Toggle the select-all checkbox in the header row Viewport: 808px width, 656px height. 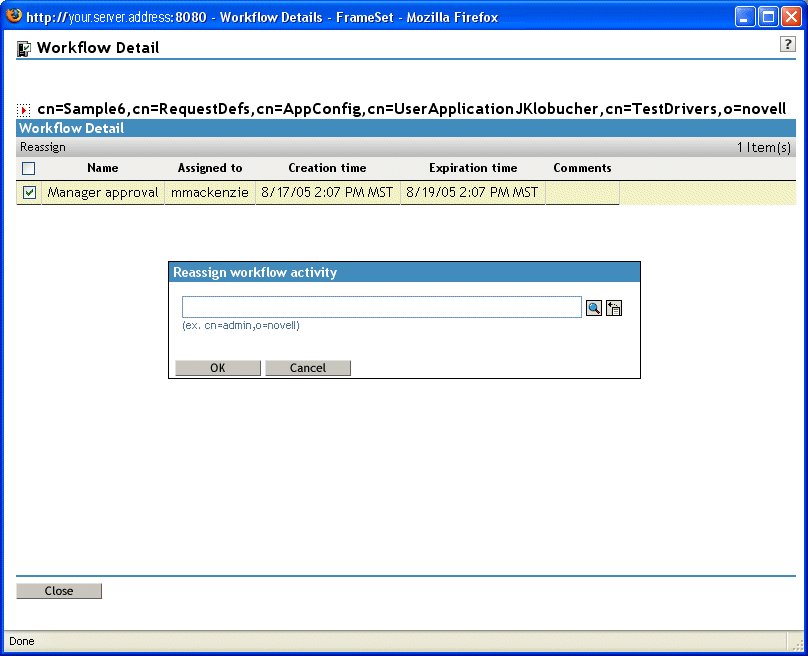click(28, 168)
